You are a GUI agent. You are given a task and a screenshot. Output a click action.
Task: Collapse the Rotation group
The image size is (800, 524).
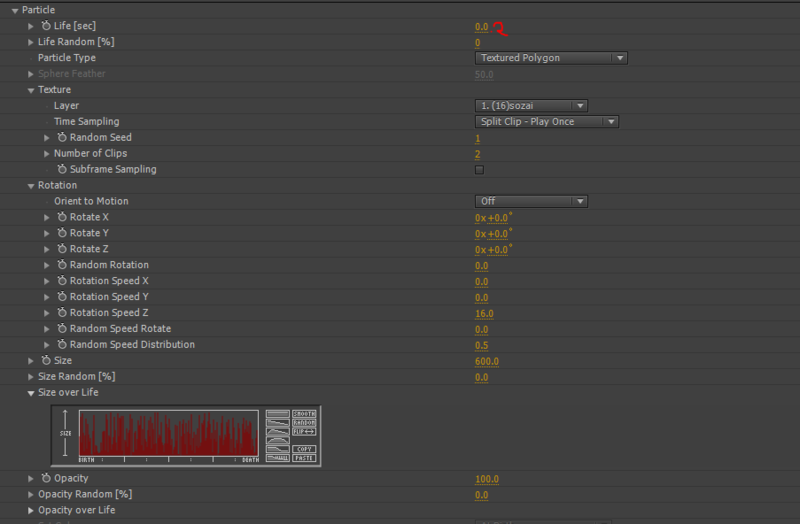[31, 186]
